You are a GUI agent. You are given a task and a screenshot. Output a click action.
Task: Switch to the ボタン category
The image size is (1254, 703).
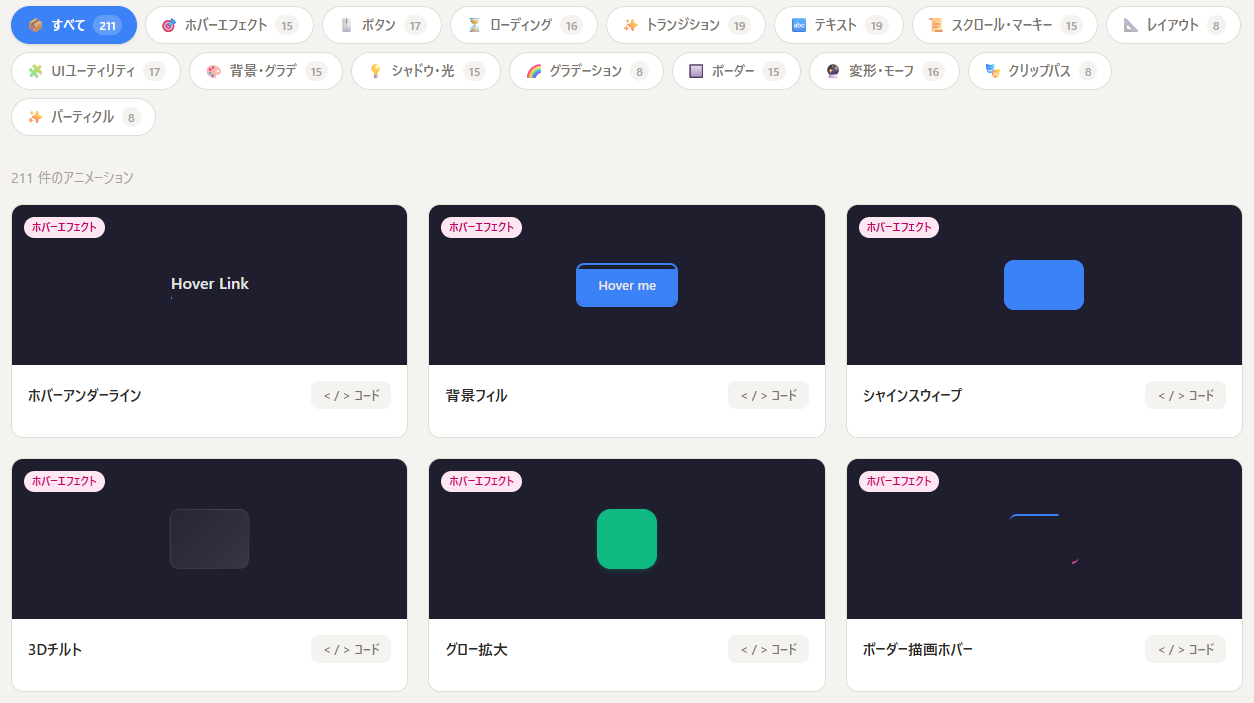click(x=381, y=25)
